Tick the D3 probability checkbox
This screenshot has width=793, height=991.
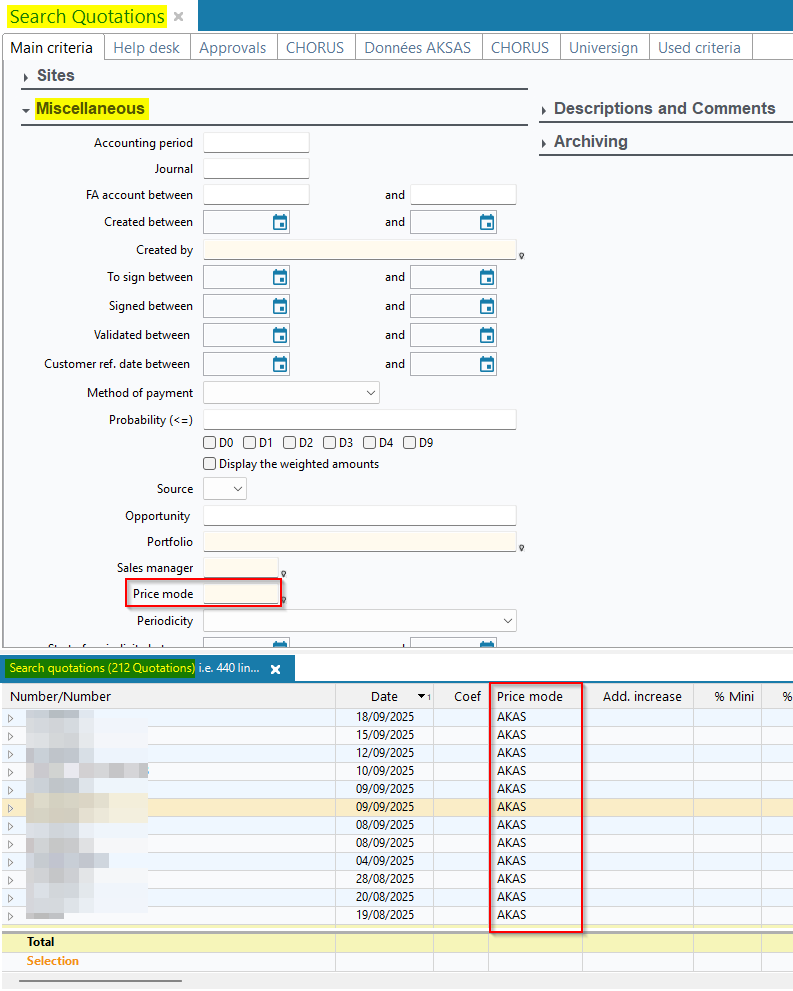[329, 442]
